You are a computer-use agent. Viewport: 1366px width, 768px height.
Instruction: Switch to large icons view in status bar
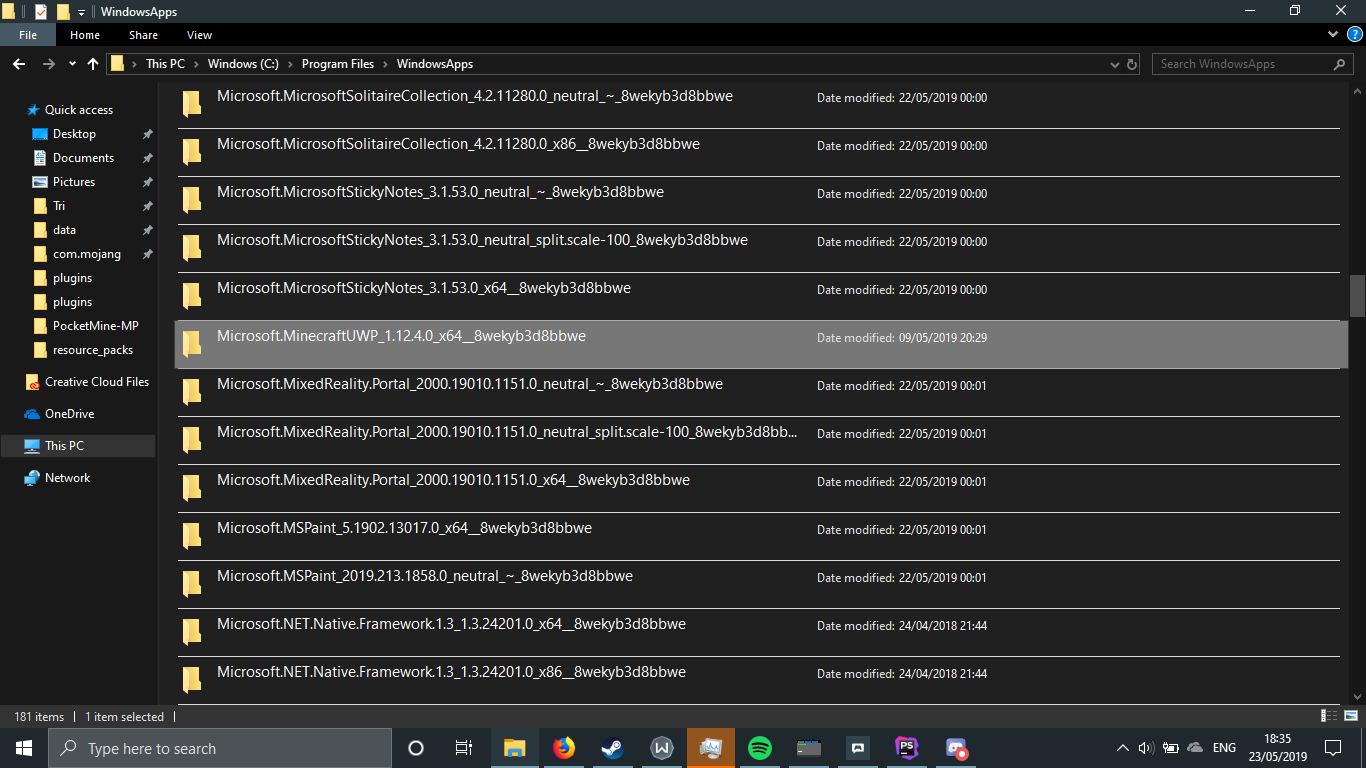pos(1349,716)
